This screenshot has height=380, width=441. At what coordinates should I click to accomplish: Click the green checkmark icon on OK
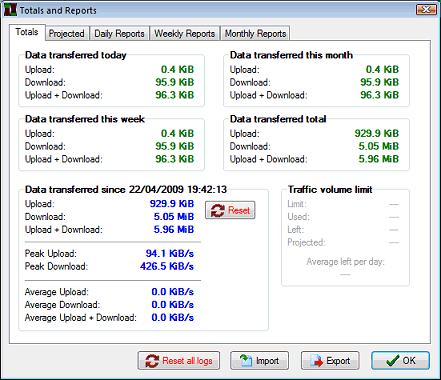(393, 361)
